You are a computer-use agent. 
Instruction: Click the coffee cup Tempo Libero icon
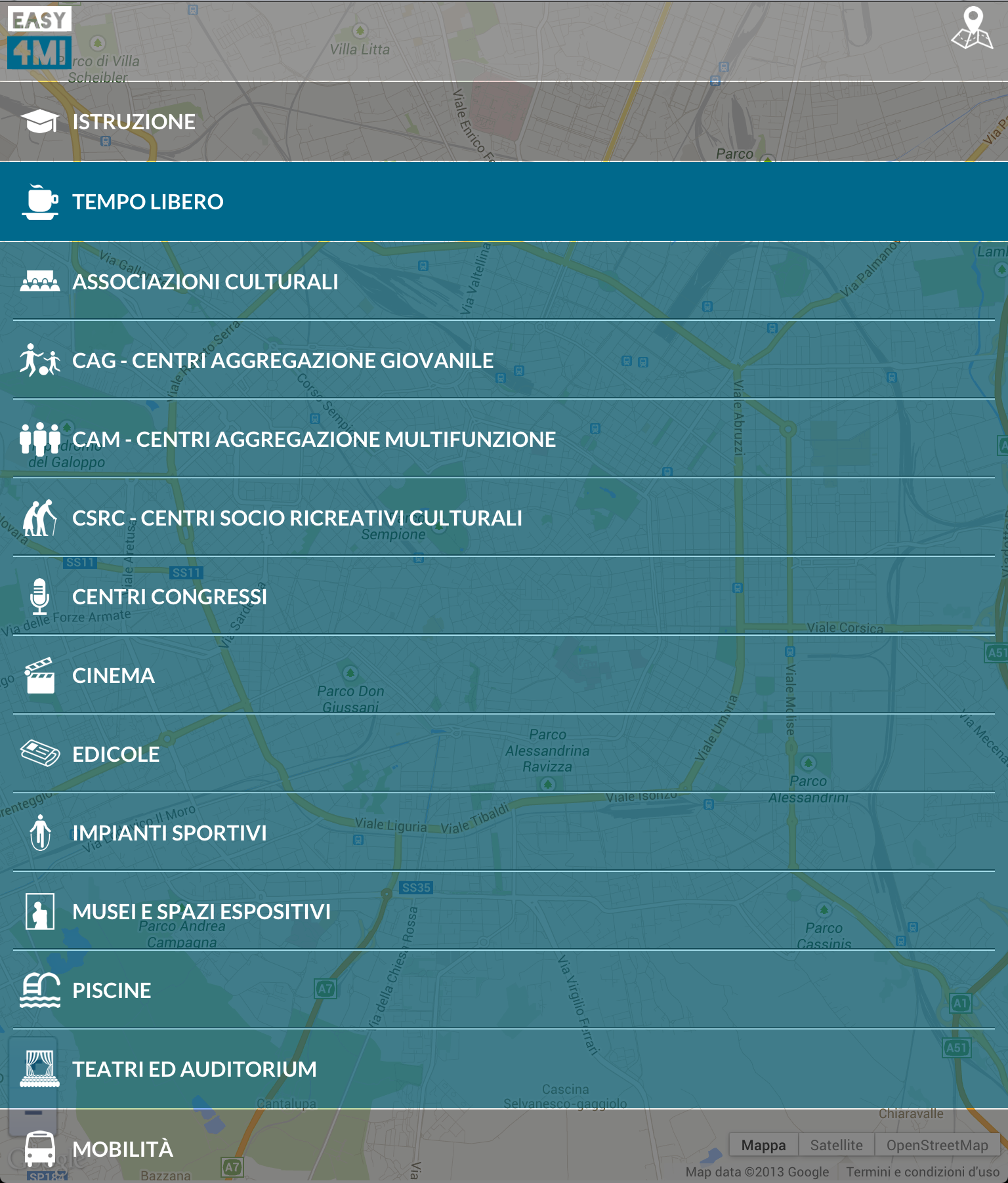click(x=39, y=202)
